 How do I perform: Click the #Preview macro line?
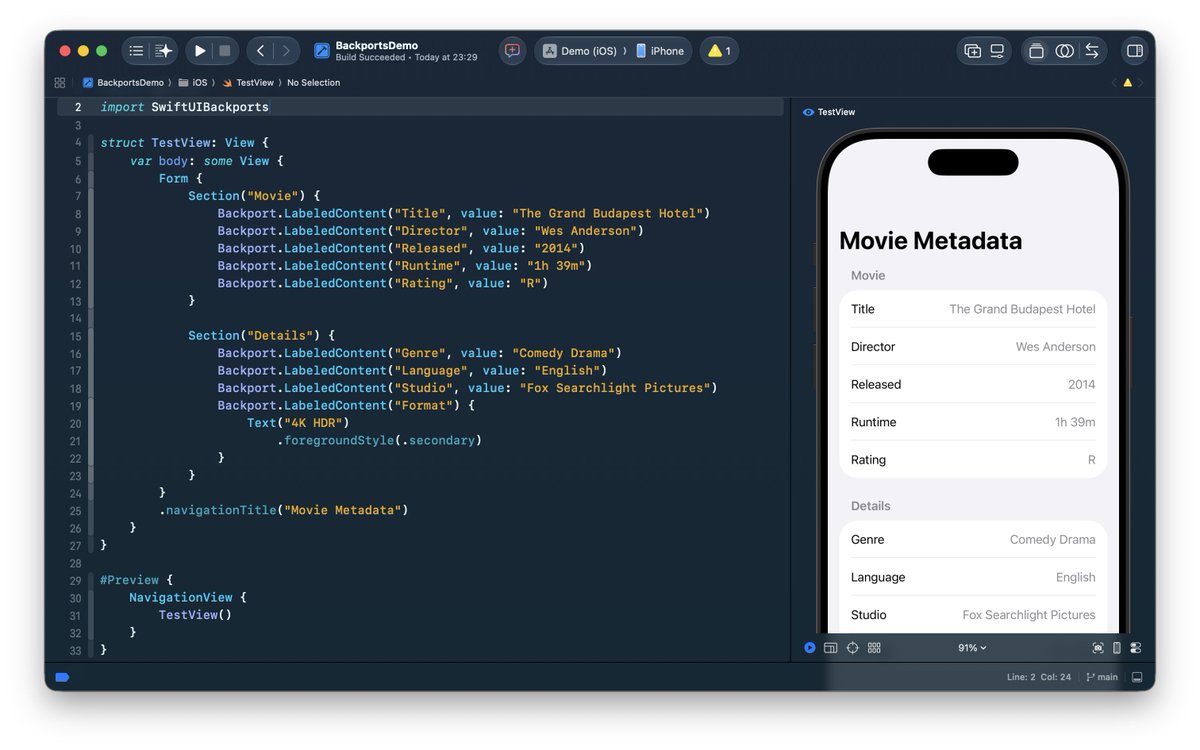137,580
